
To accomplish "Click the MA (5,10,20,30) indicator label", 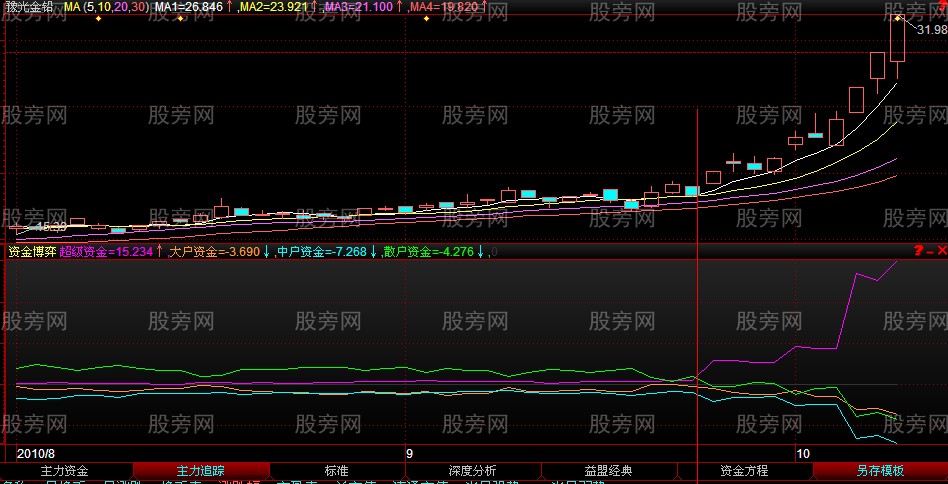I will 106,7.
